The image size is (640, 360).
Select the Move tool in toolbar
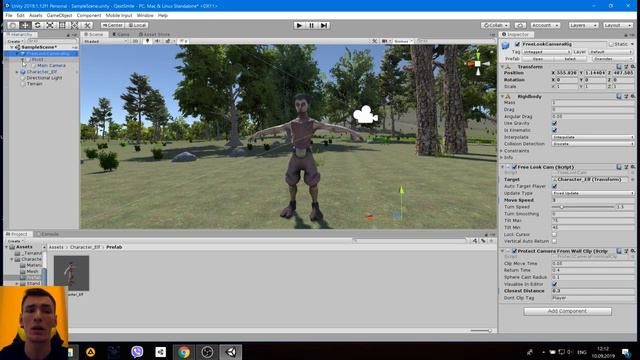[x=25, y=25]
